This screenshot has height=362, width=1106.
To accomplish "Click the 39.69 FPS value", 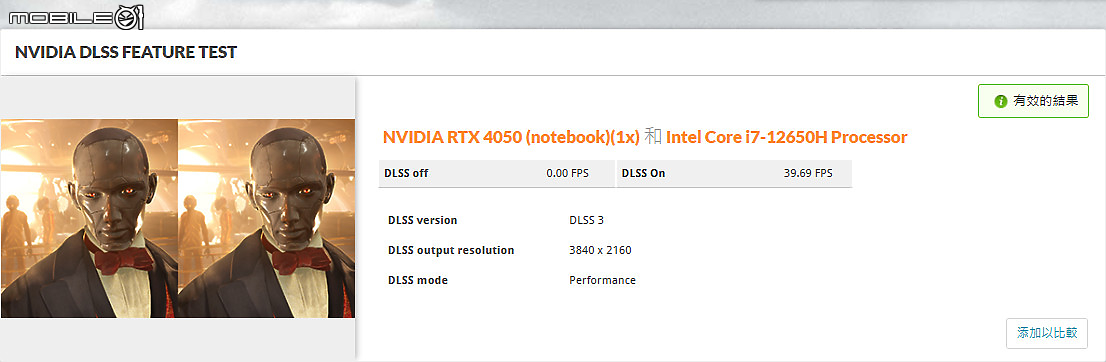I will [x=808, y=174].
